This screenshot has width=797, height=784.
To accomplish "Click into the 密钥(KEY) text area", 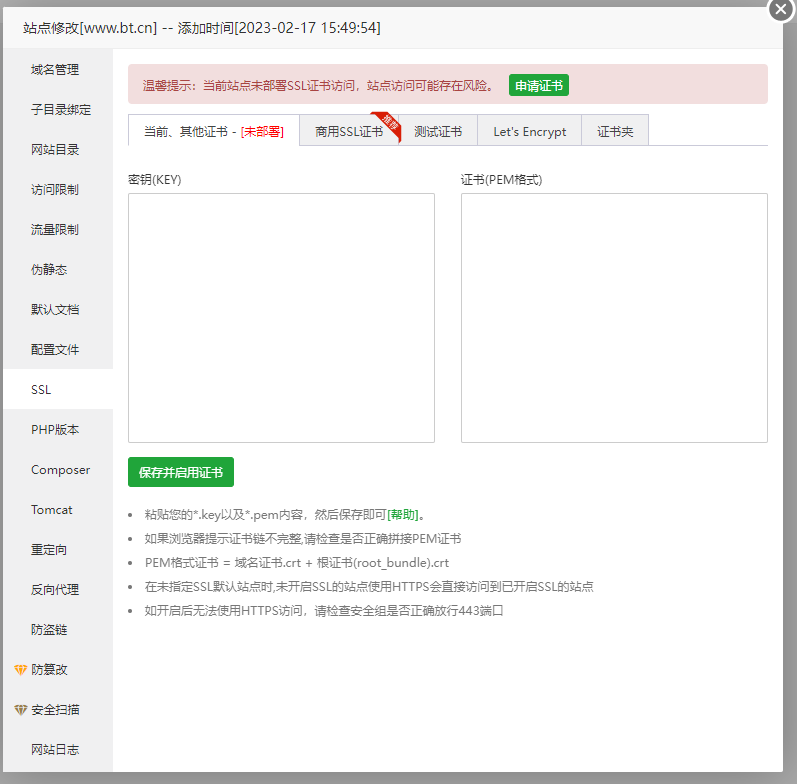I will tap(281, 317).
